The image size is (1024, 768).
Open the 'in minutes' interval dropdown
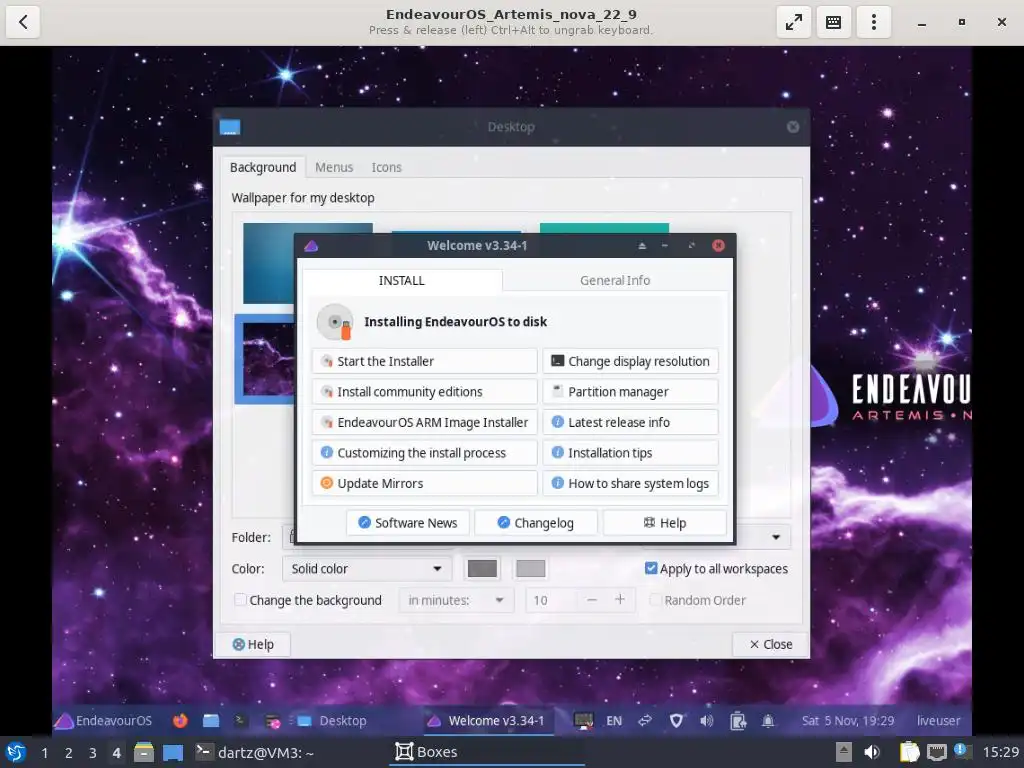pyautogui.click(x=456, y=600)
